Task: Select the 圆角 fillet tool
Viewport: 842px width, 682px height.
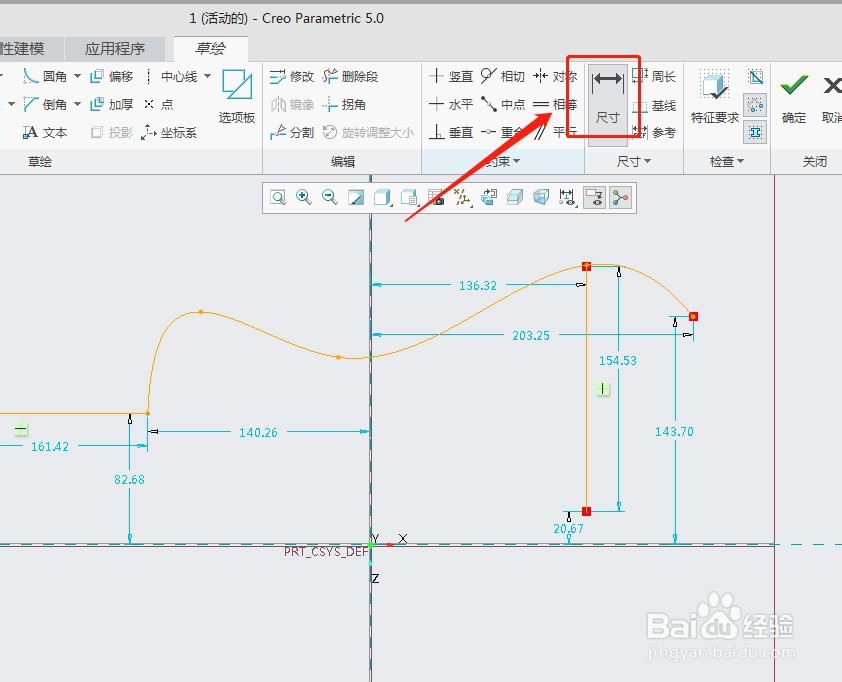Action: coord(45,76)
